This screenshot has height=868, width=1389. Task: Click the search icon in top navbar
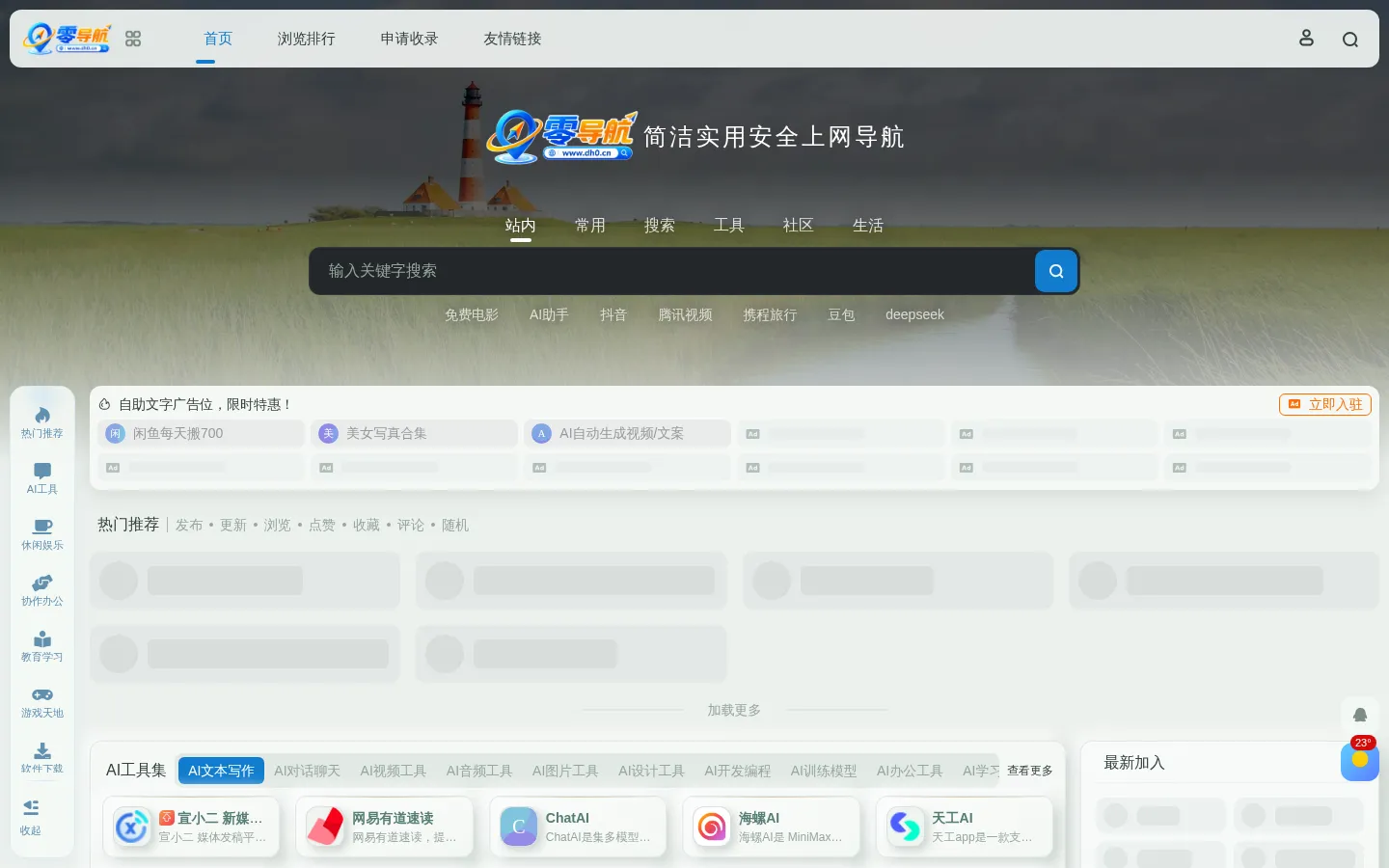(x=1350, y=40)
